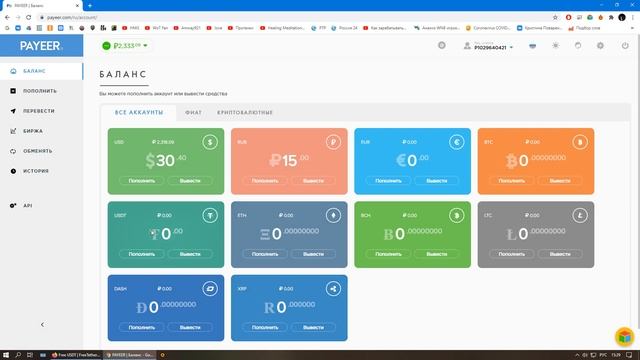
Task: Click Вывести on the XRP card
Action: pos(313,327)
